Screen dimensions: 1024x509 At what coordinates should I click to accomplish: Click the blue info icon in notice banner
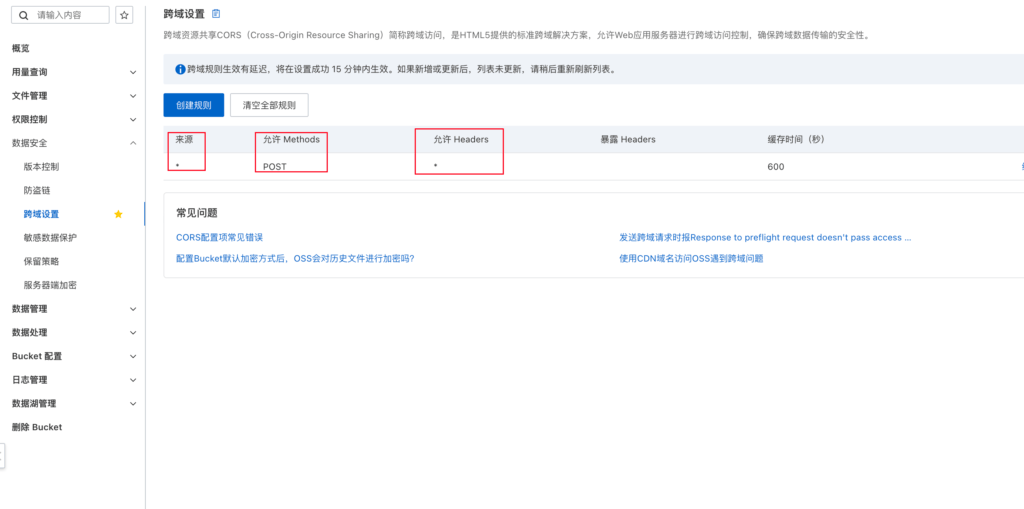tap(180, 70)
